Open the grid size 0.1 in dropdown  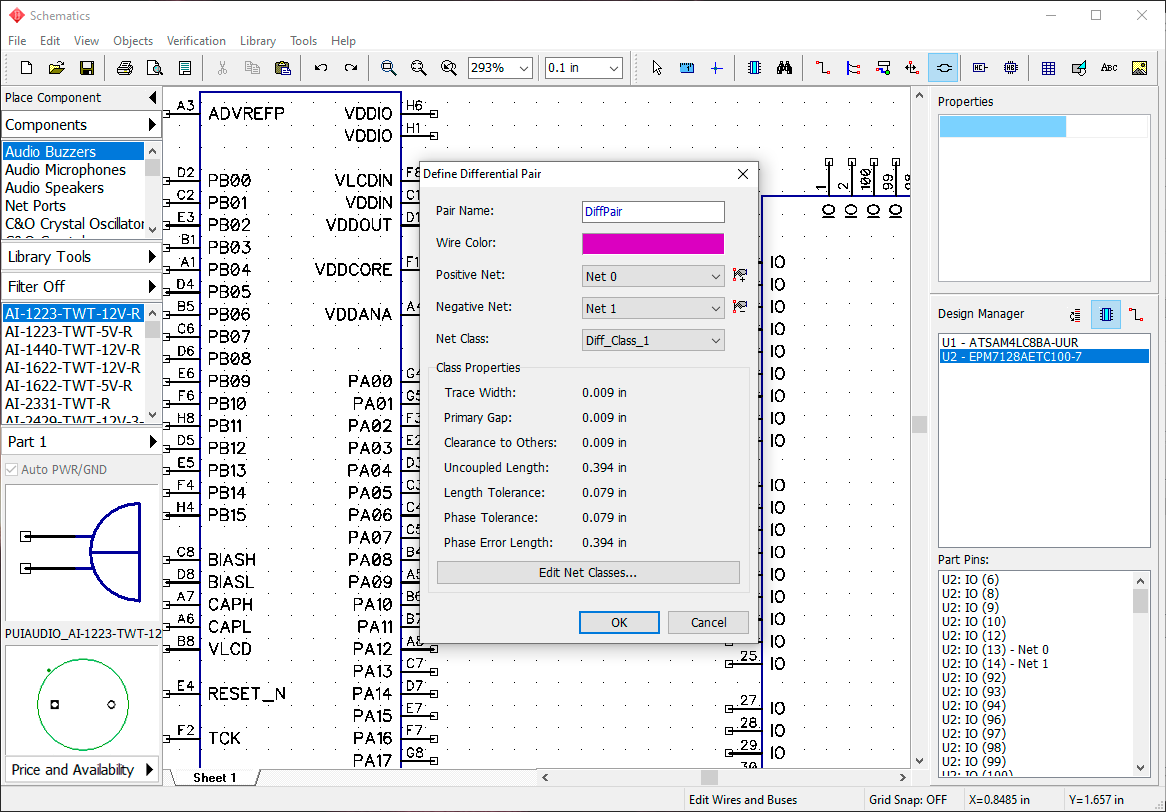[x=614, y=68]
